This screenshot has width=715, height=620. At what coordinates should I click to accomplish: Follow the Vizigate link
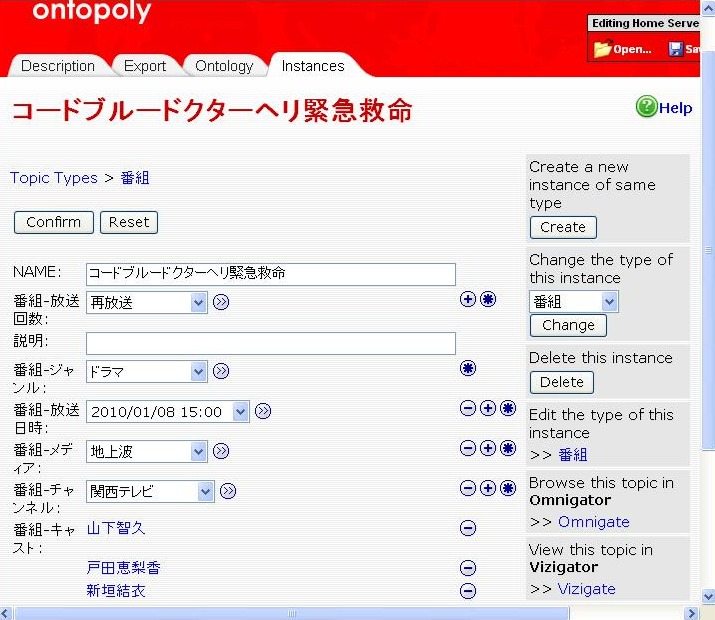[586, 589]
